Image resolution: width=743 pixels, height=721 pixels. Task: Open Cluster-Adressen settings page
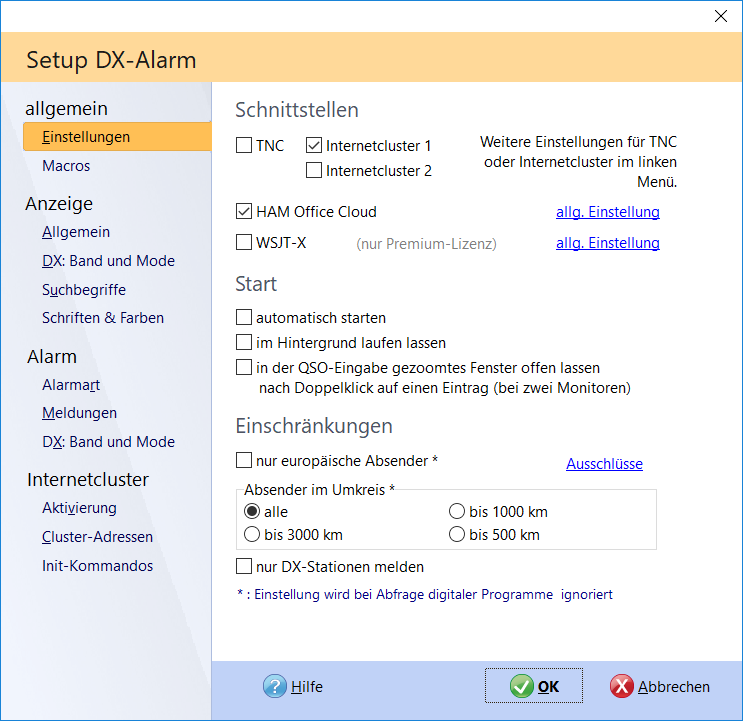tap(97, 537)
